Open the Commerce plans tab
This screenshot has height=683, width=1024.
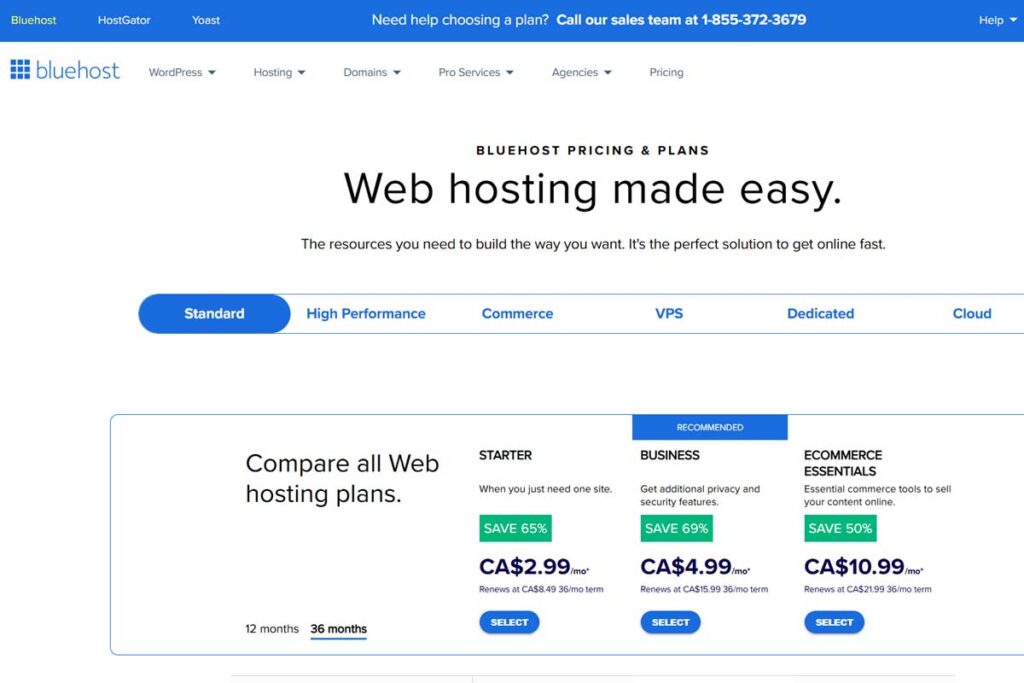516,313
